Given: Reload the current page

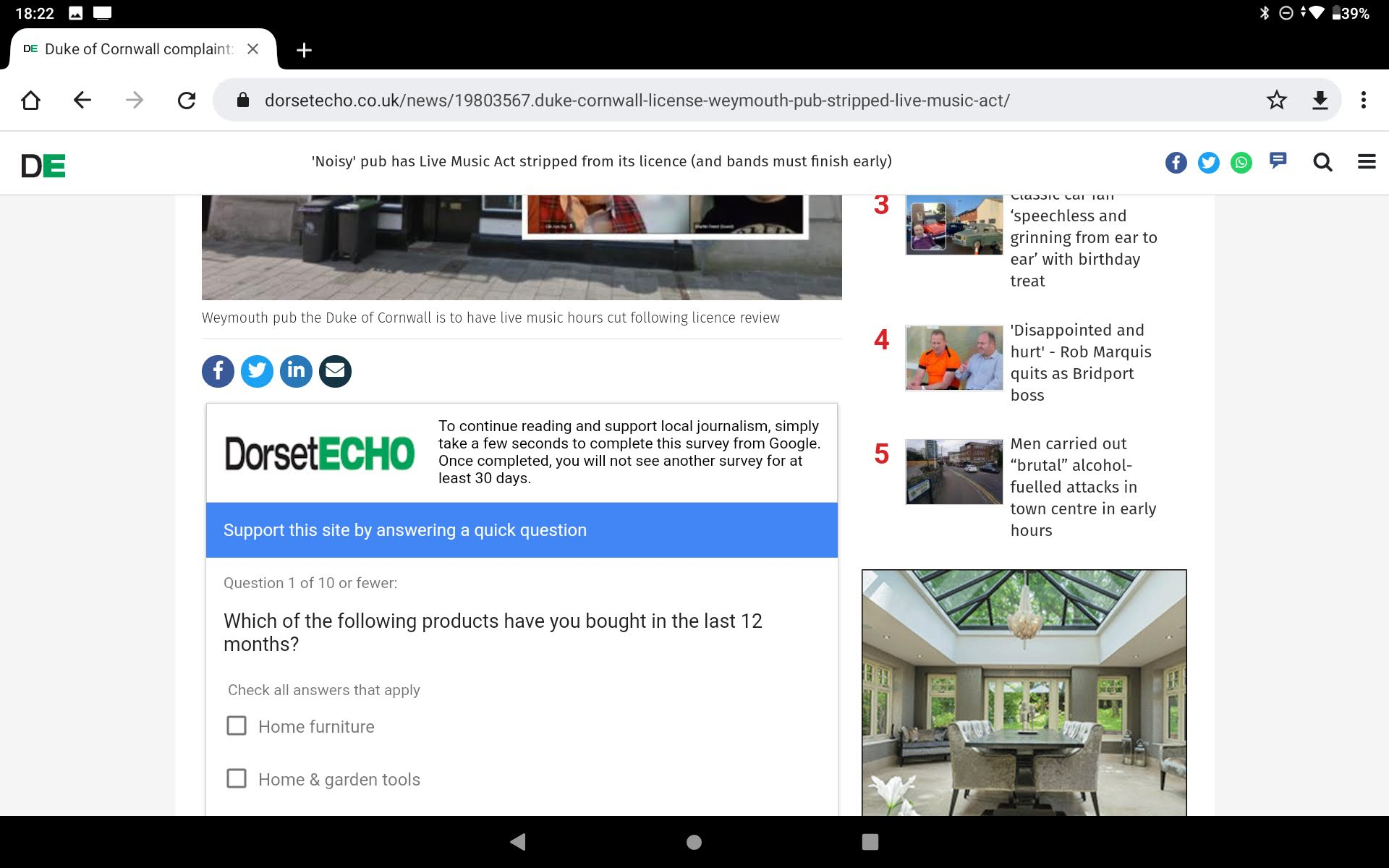Looking at the screenshot, I should (x=187, y=100).
